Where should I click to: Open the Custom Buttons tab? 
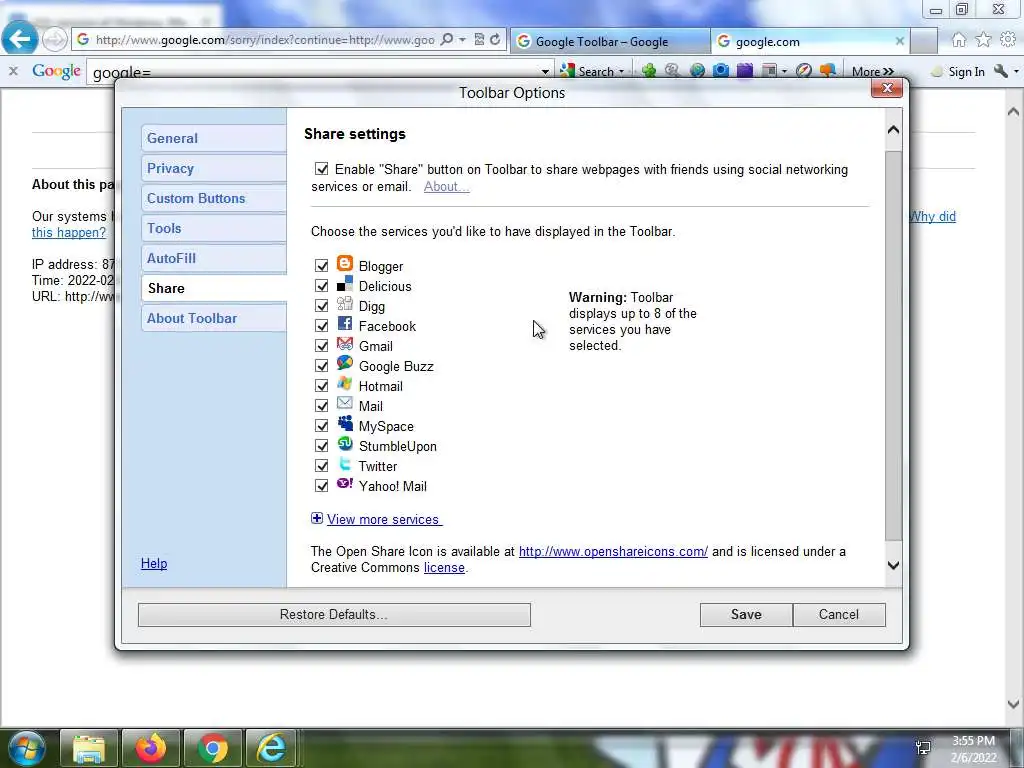tap(214, 198)
